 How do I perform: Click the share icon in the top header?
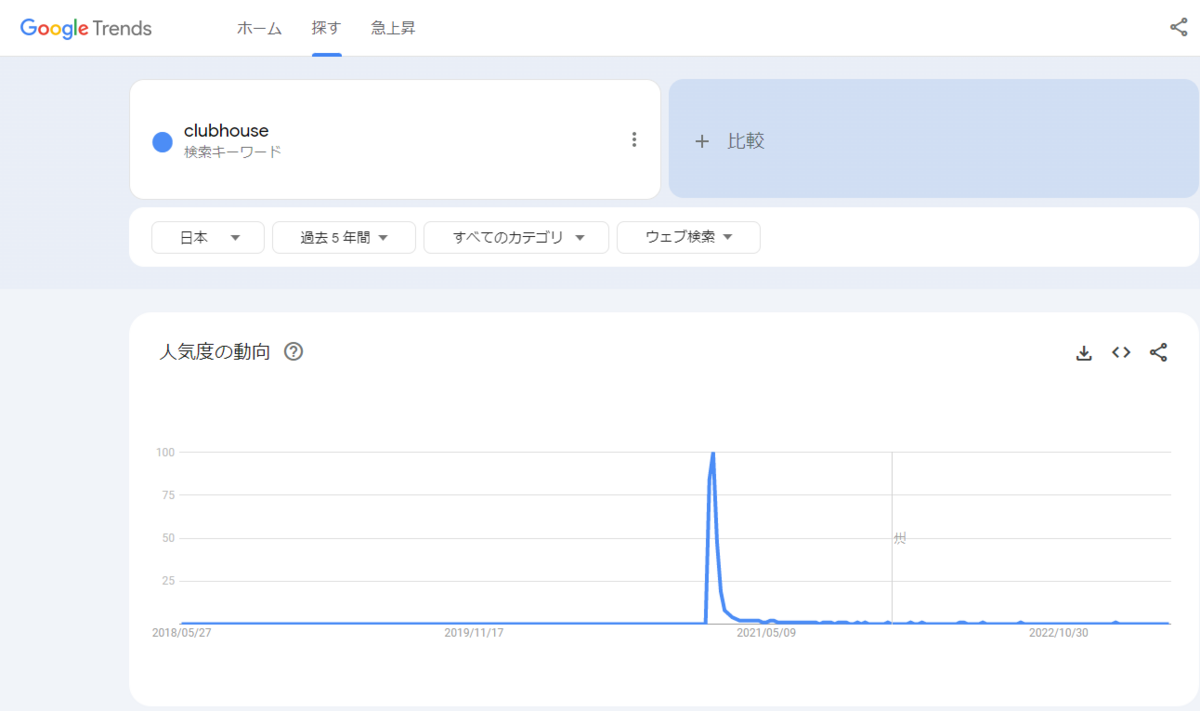pos(1178,27)
